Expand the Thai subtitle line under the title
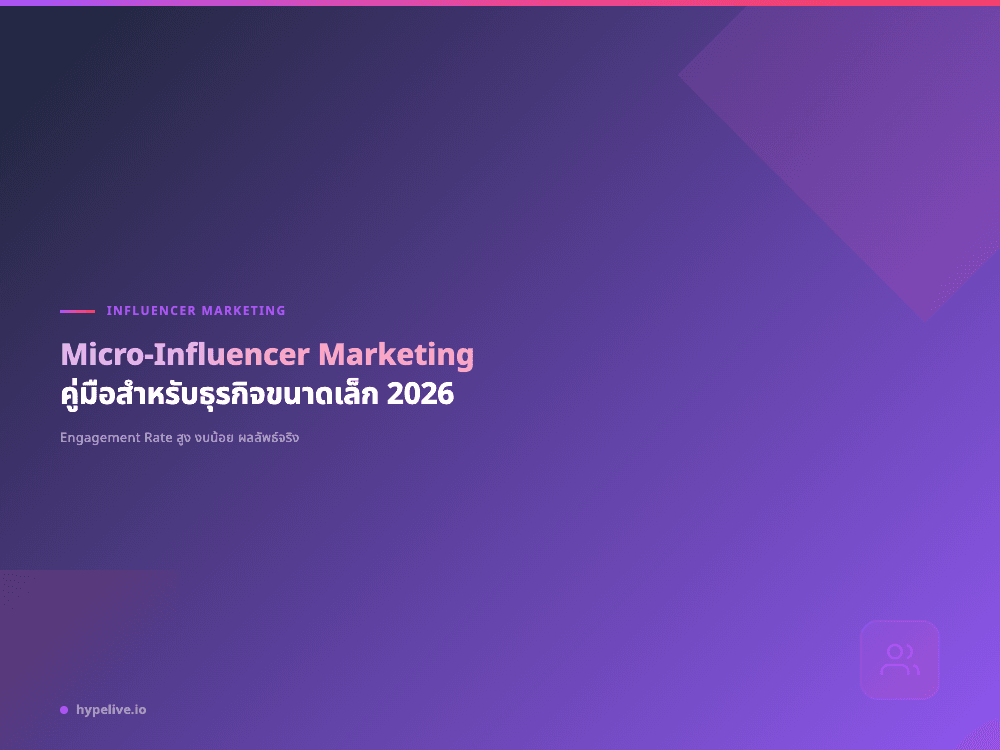This screenshot has width=1000, height=750. (x=256, y=393)
